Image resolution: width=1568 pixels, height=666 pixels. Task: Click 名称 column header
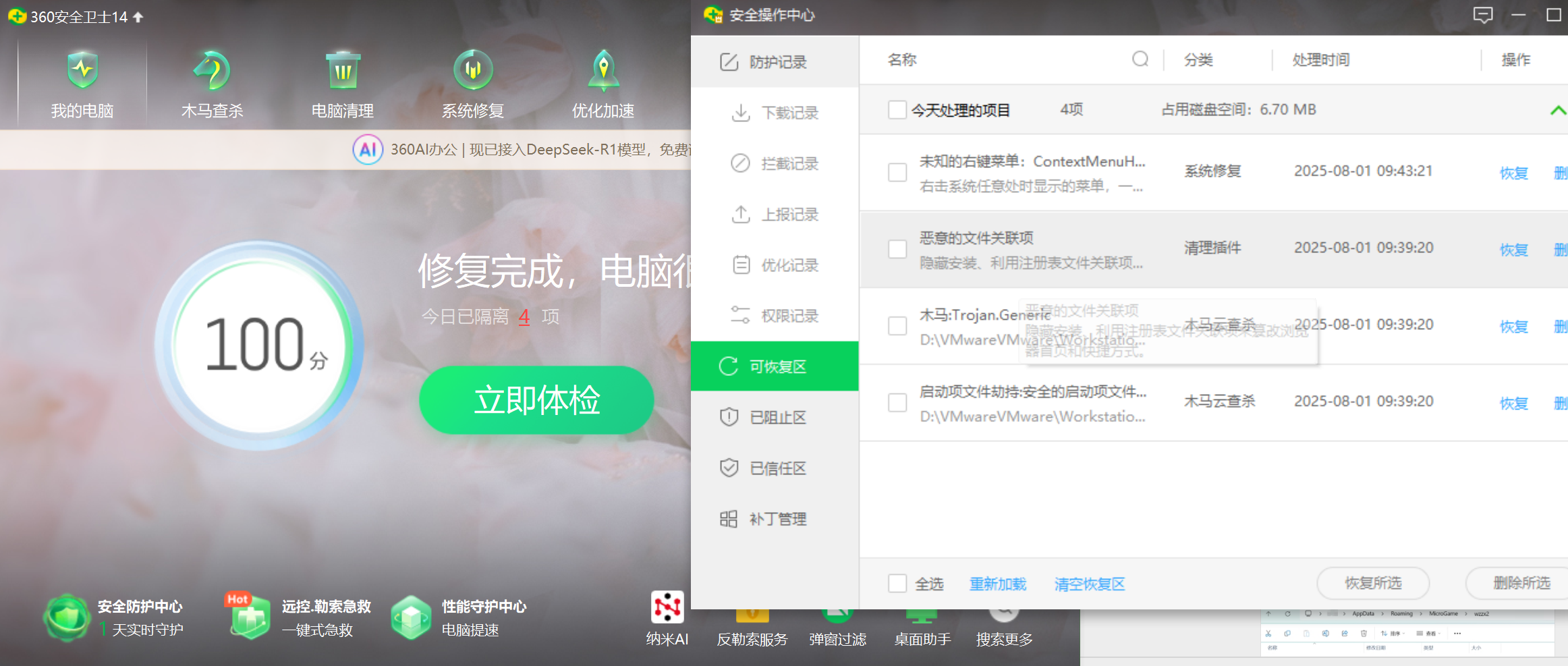pyautogui.click(x=902, y=60)
